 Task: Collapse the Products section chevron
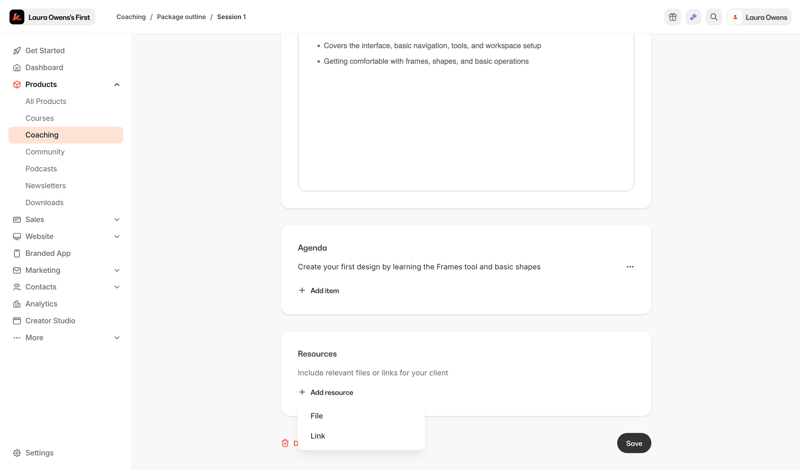(117, 85)
